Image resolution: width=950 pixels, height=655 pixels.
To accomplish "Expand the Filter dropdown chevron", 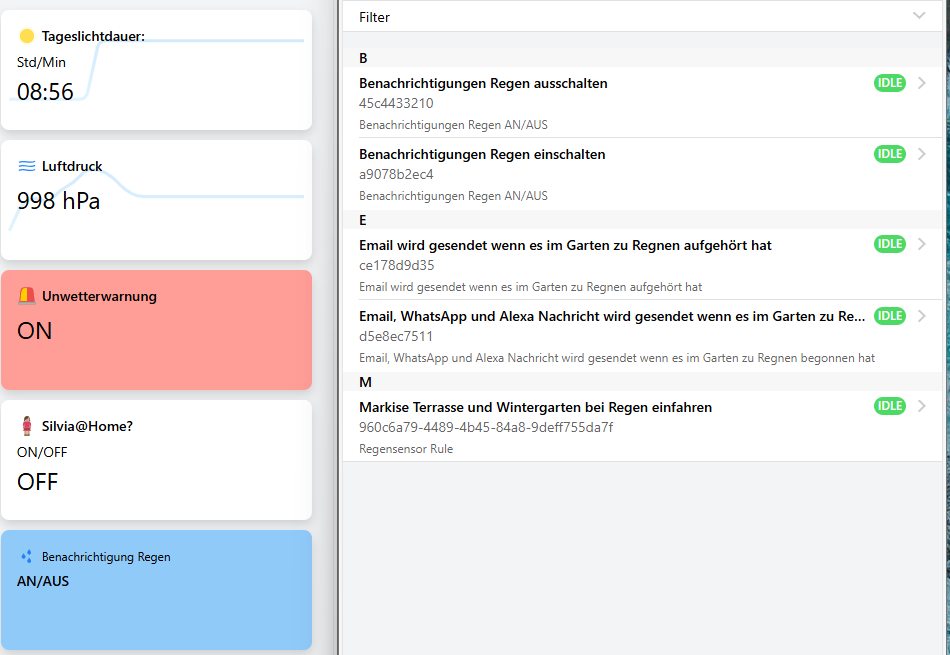I will pyautogui.click(x=919, y=16).
